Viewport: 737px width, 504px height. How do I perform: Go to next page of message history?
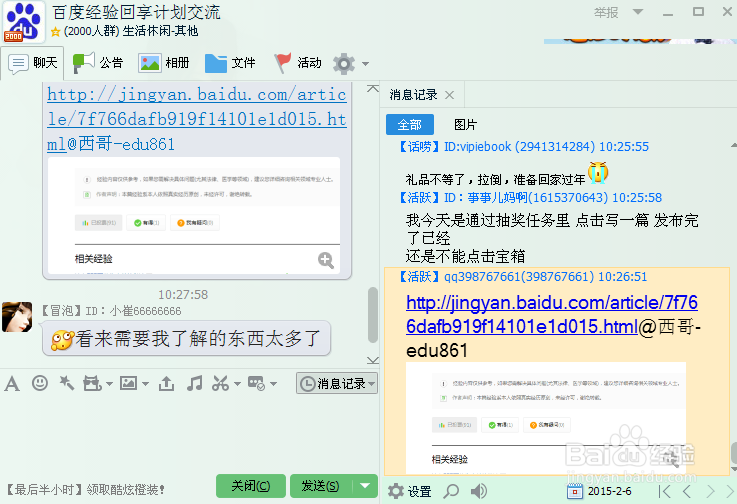point(710,492)
